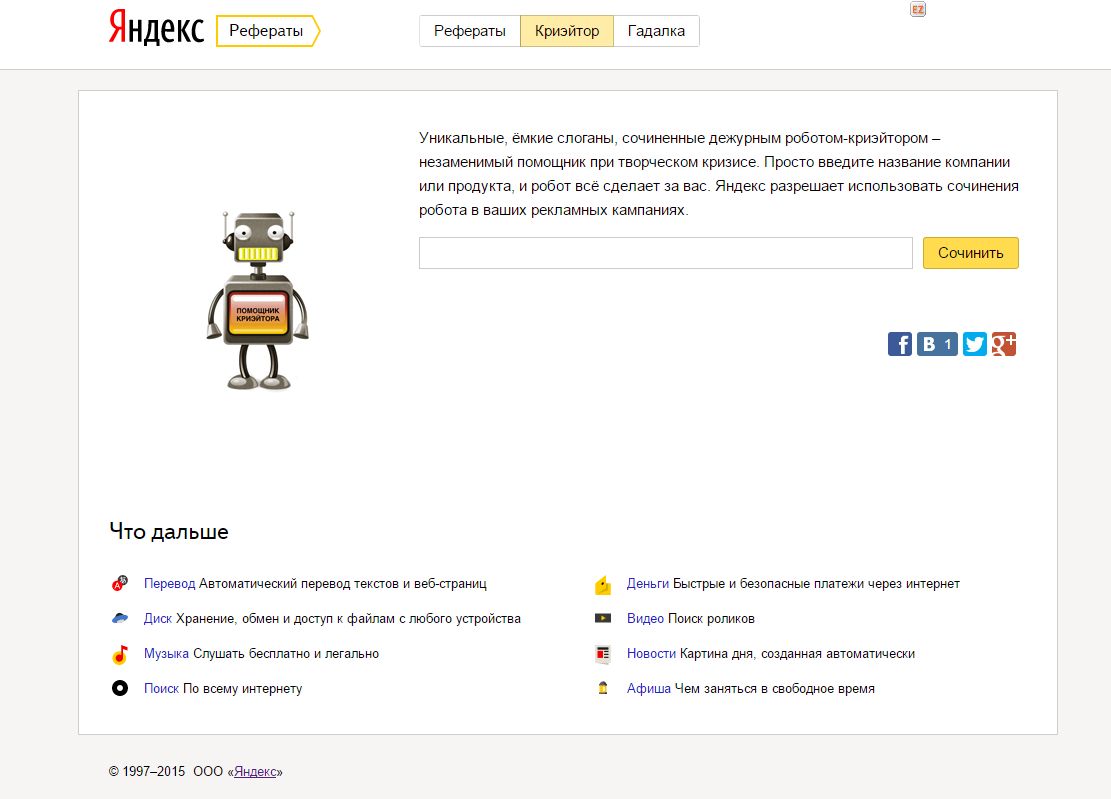
Task: Click the Twitter share icon
Action: pyautogui.click(x=975, y=345)
